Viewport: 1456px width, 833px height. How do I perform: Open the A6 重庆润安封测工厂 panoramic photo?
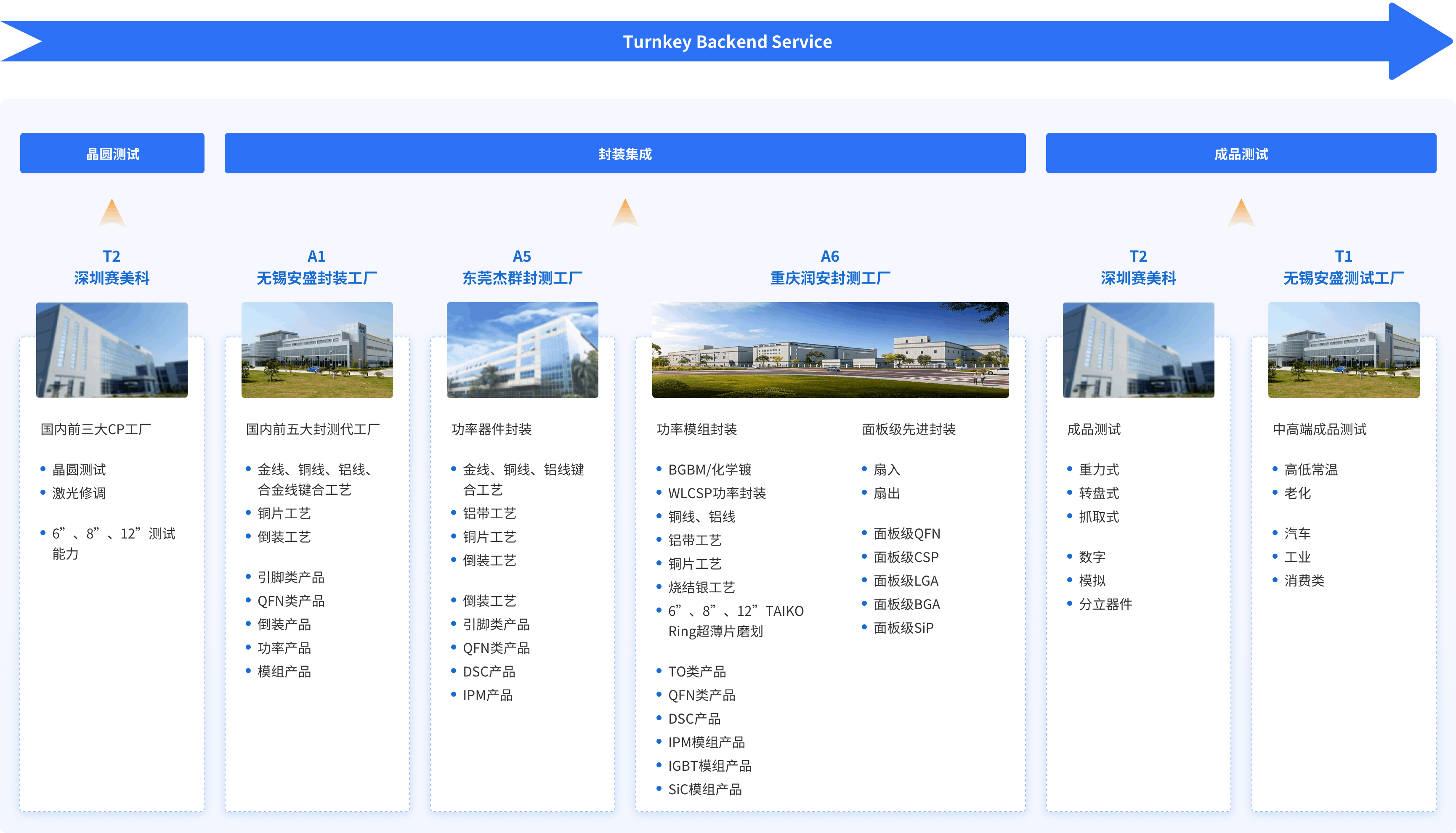[831, 350]
